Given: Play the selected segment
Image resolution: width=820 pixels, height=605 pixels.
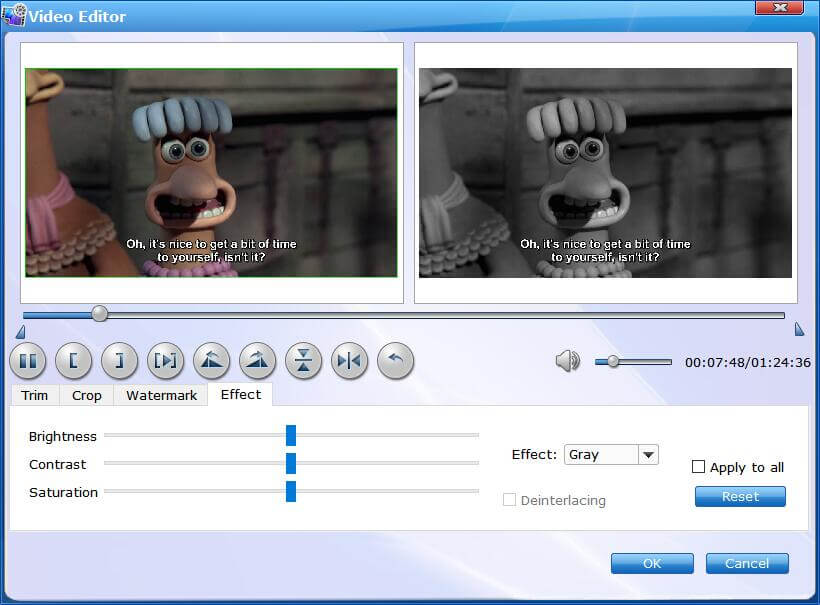Looking at the screenshot, I should (x=165, y=360).
